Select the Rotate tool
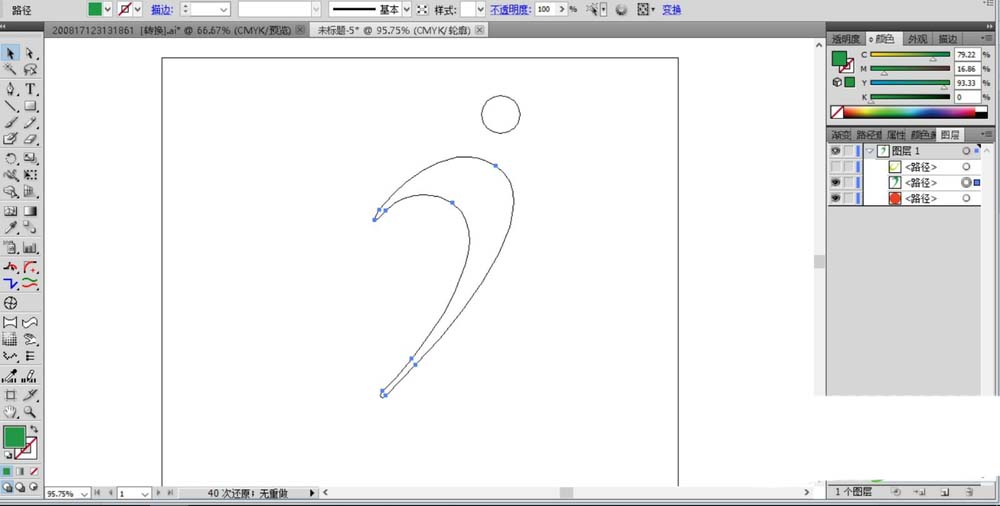Viewport: 1000px width, 506px height. (x=11, y=158)
